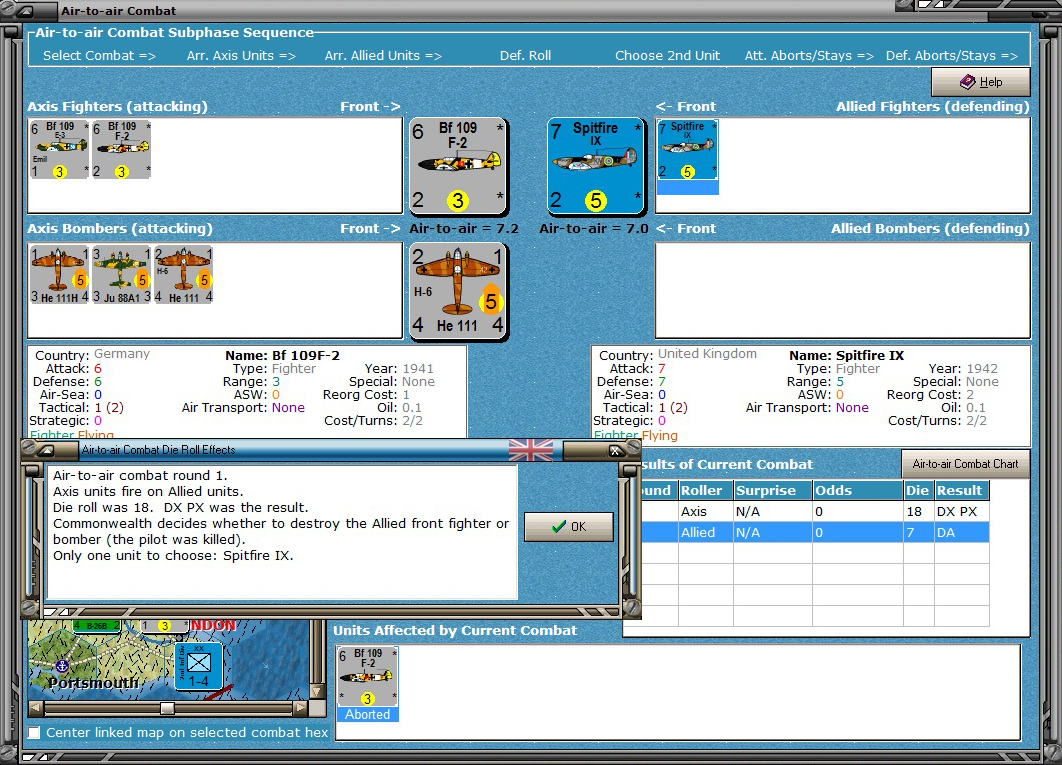The height and width of the screenshot is (765, 1062).
Task: Click the Choose 2nd Unit subphase step
Action: pyautogui.click(x=667, y=56)
